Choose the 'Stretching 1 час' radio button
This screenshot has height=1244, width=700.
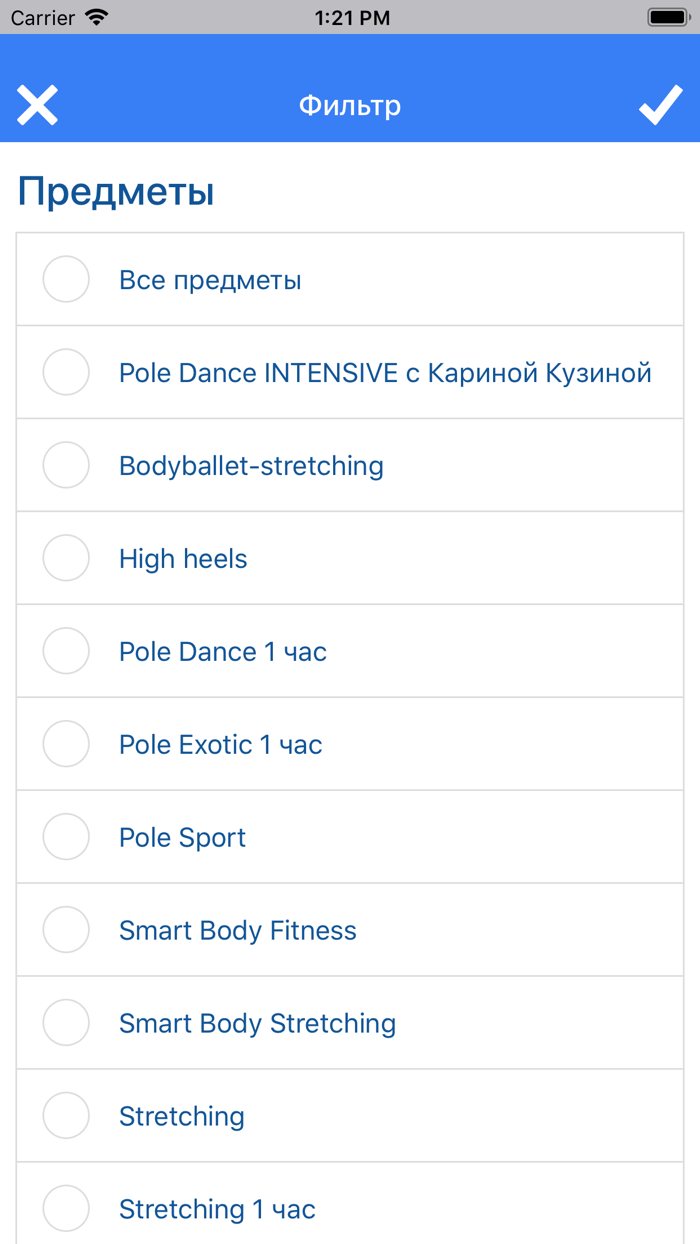(66, 1208)
